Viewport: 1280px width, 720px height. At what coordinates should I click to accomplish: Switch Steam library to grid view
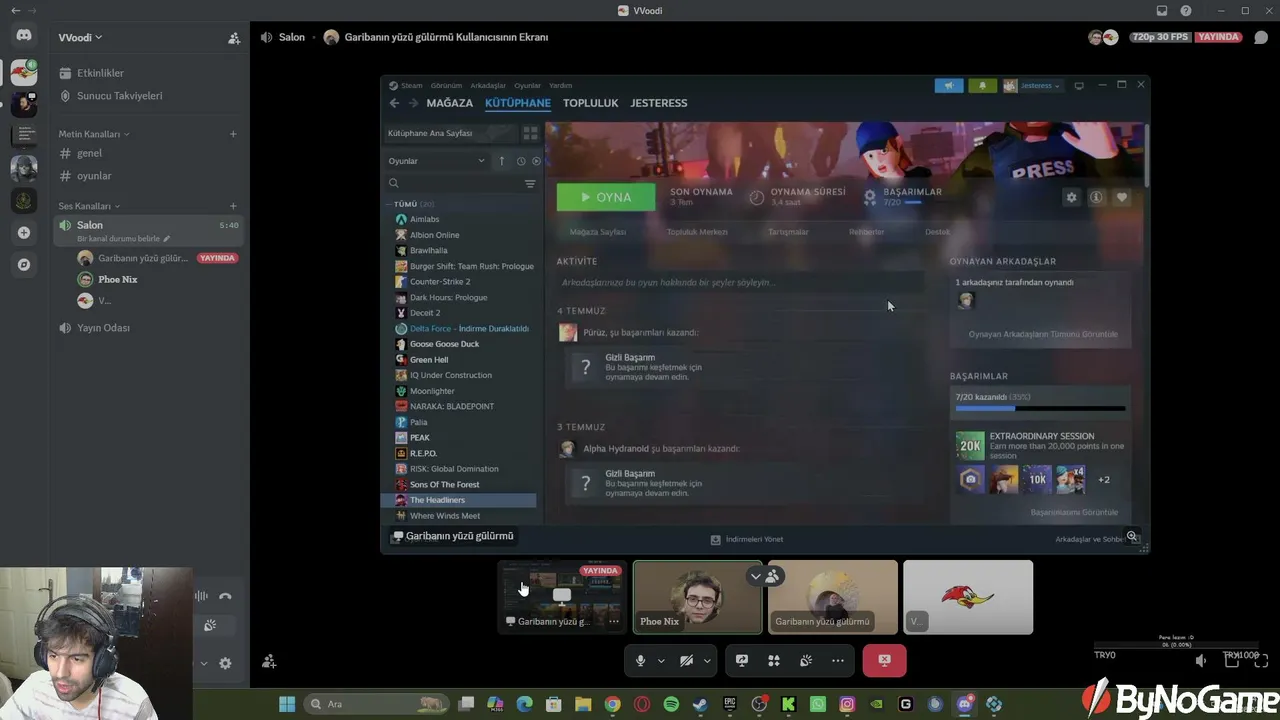[530, 133]
